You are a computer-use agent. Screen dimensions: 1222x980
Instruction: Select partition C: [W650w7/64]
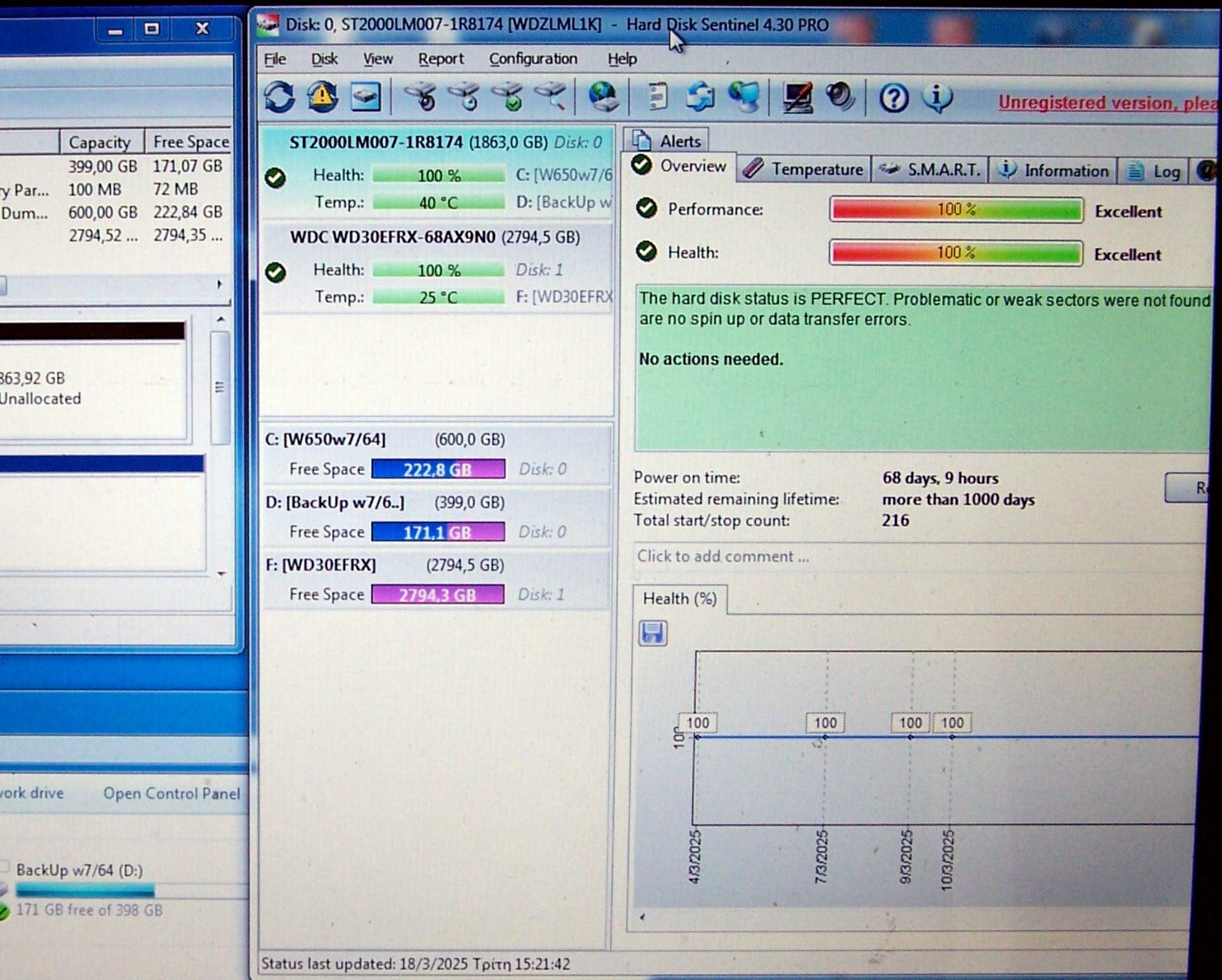point(436,454)
